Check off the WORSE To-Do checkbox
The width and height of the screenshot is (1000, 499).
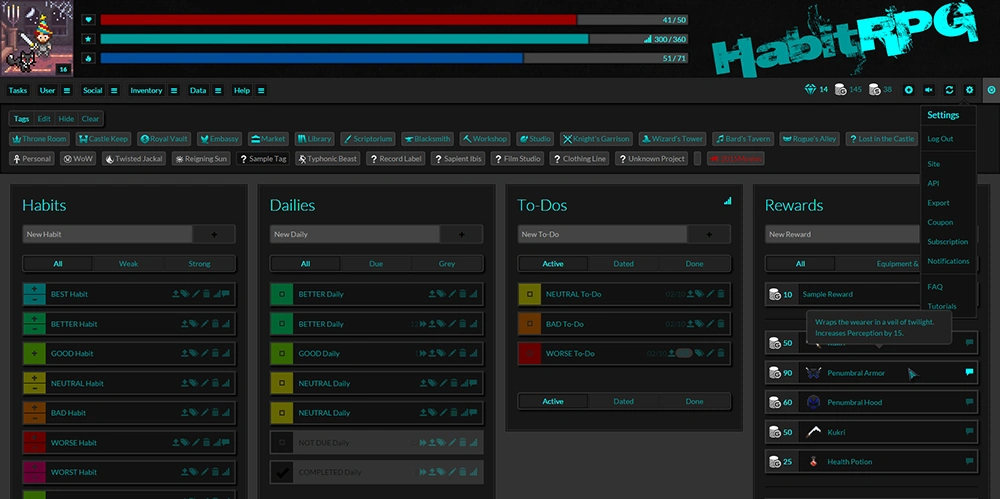click(529, 354)
